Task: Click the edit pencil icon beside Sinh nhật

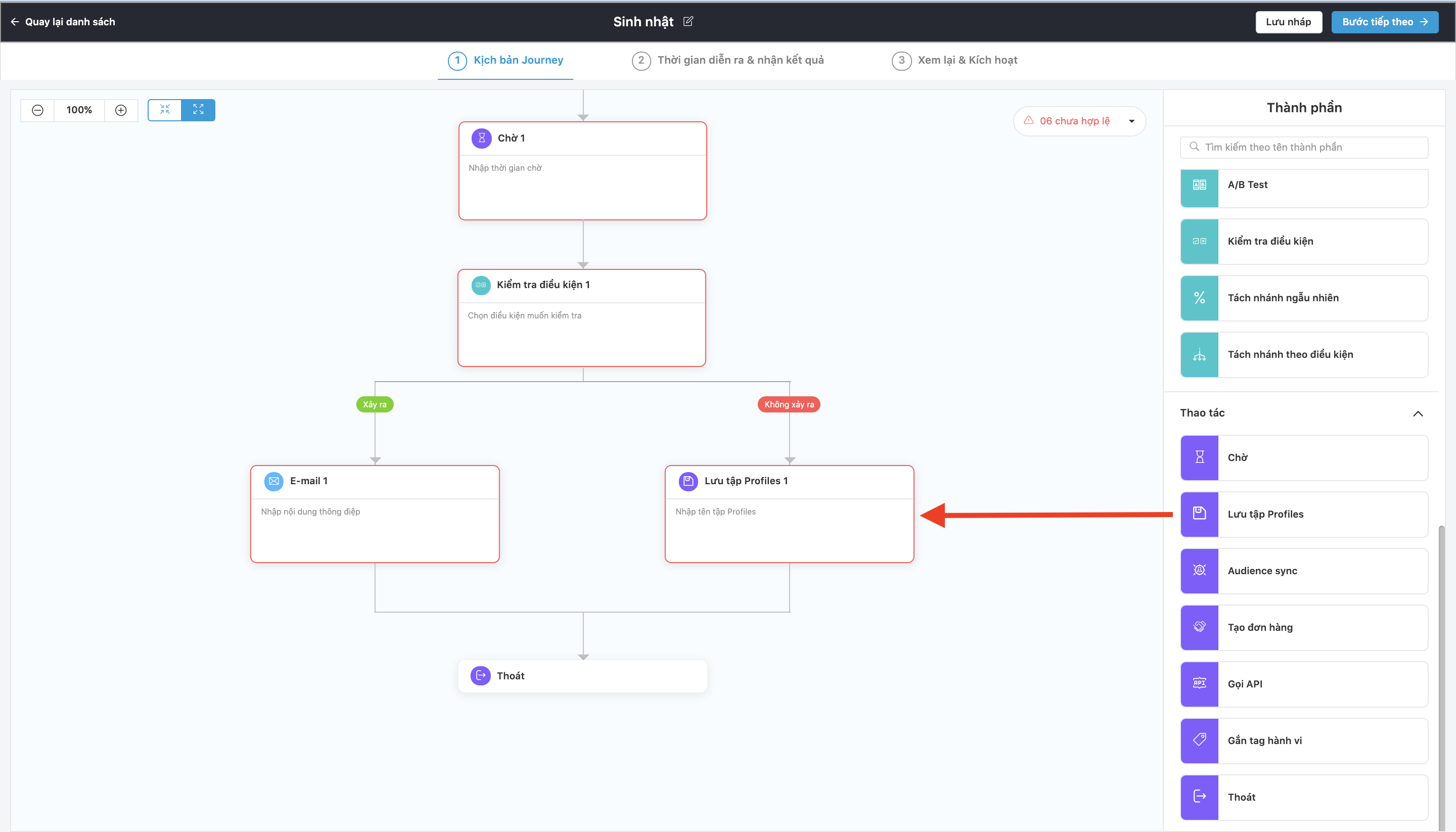Action: (x=688, y=21)
